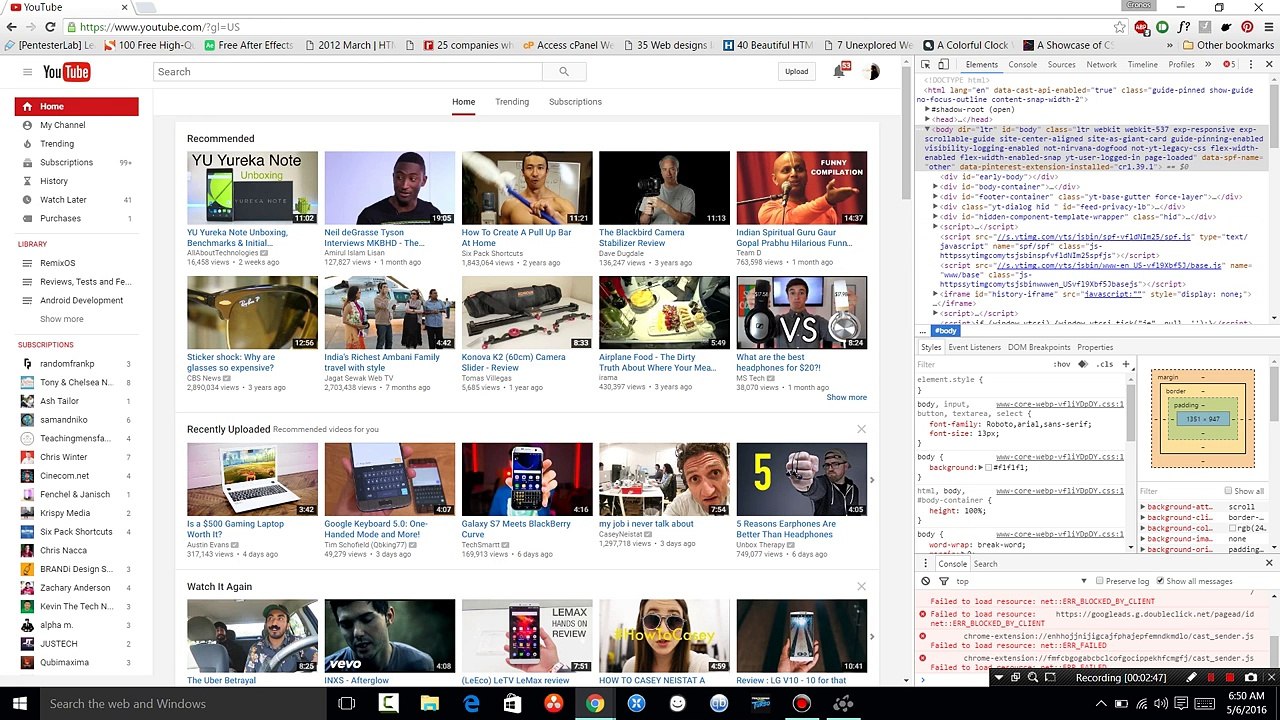The width and height of the screenshot is (1280, 720).
Task: Open the DevTools Console tab
Action: click(1022, 65)
